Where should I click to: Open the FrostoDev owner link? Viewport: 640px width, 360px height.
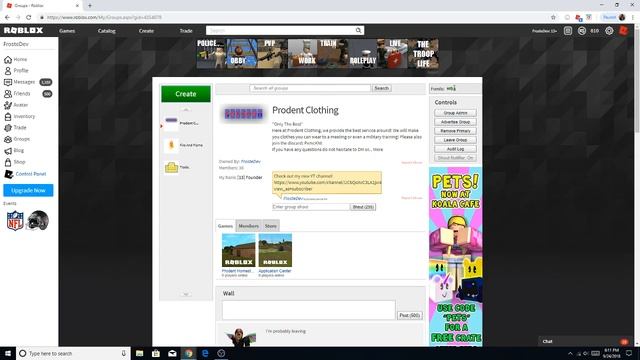pos(251,162)
